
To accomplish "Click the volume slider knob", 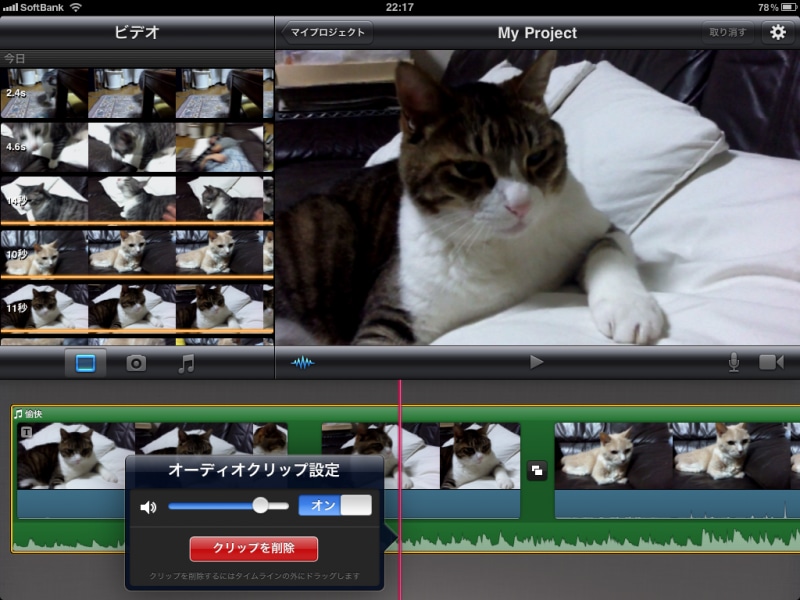I will (x=261, y=506).
